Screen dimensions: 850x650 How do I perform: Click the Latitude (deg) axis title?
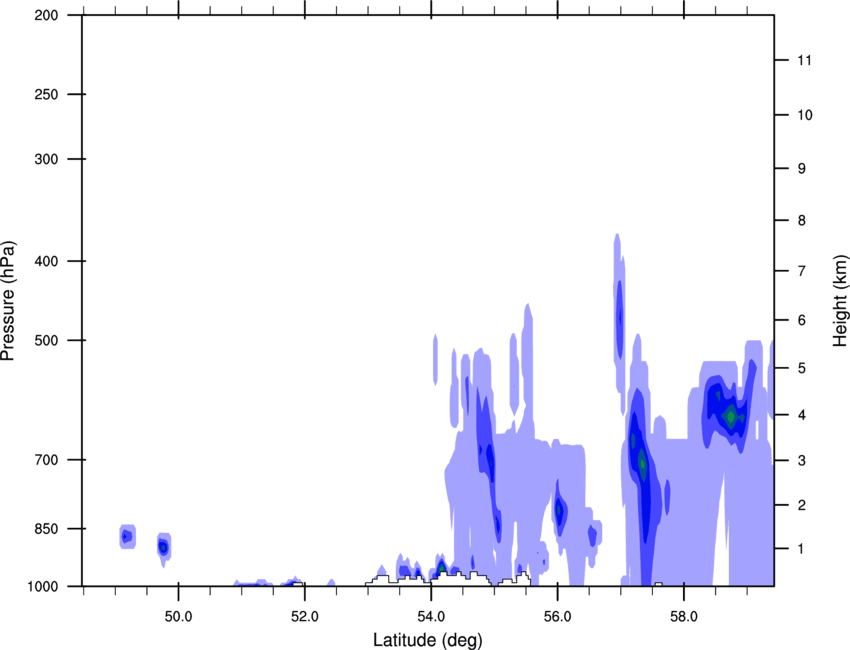tap(428, 640)
